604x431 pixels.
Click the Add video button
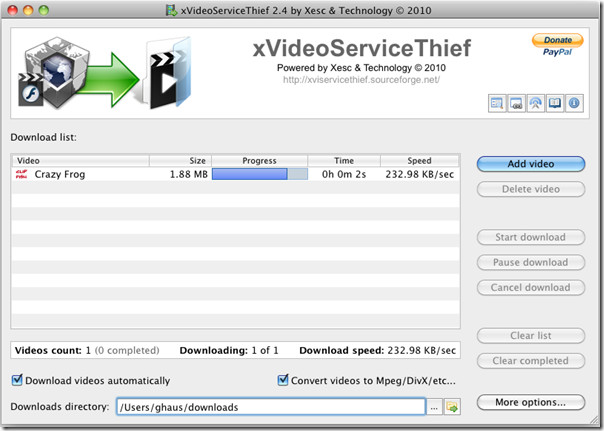tap(531, 164)
